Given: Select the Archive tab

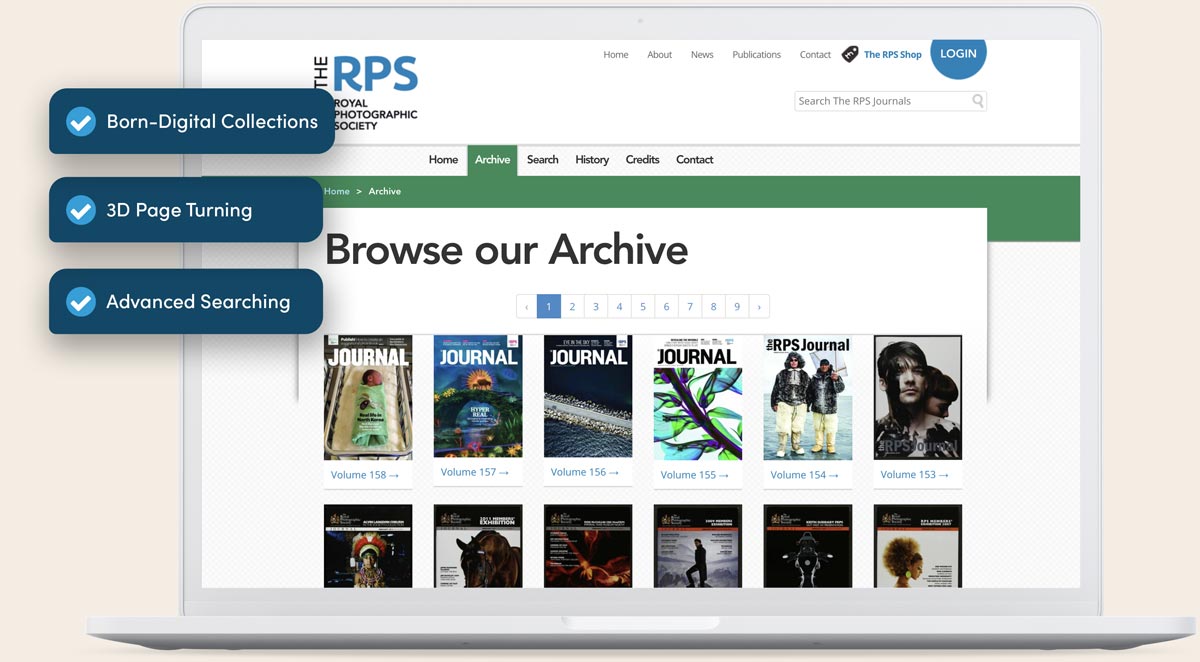Looking at the screenshot, I should click(x=492, y=160).
